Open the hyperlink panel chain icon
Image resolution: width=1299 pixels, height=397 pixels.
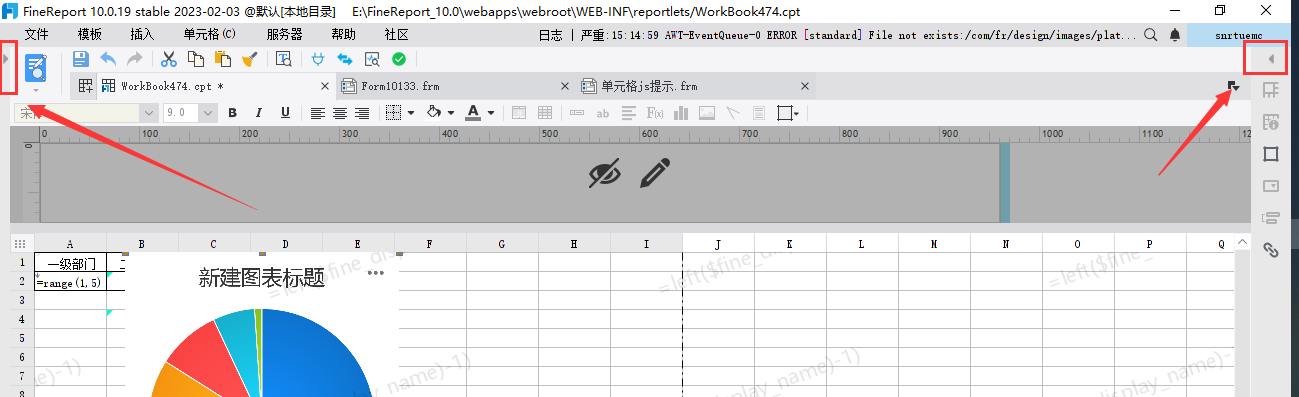(1271, 250)
